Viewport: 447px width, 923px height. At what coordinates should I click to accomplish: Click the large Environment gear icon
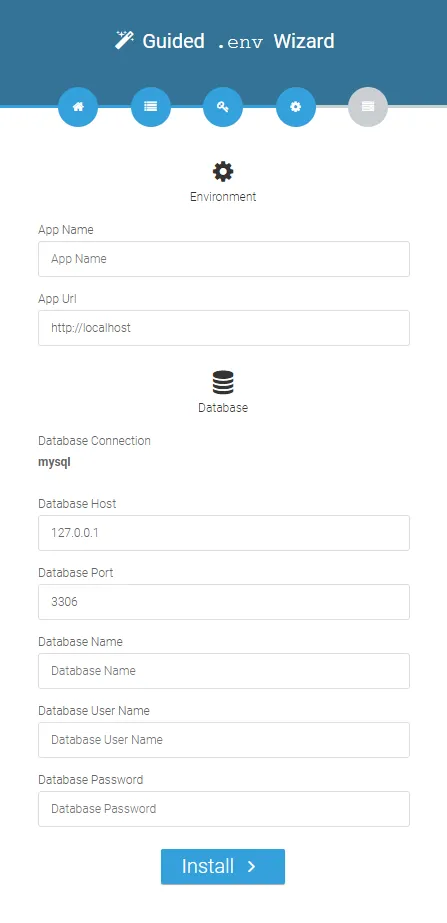click(223, 172)
